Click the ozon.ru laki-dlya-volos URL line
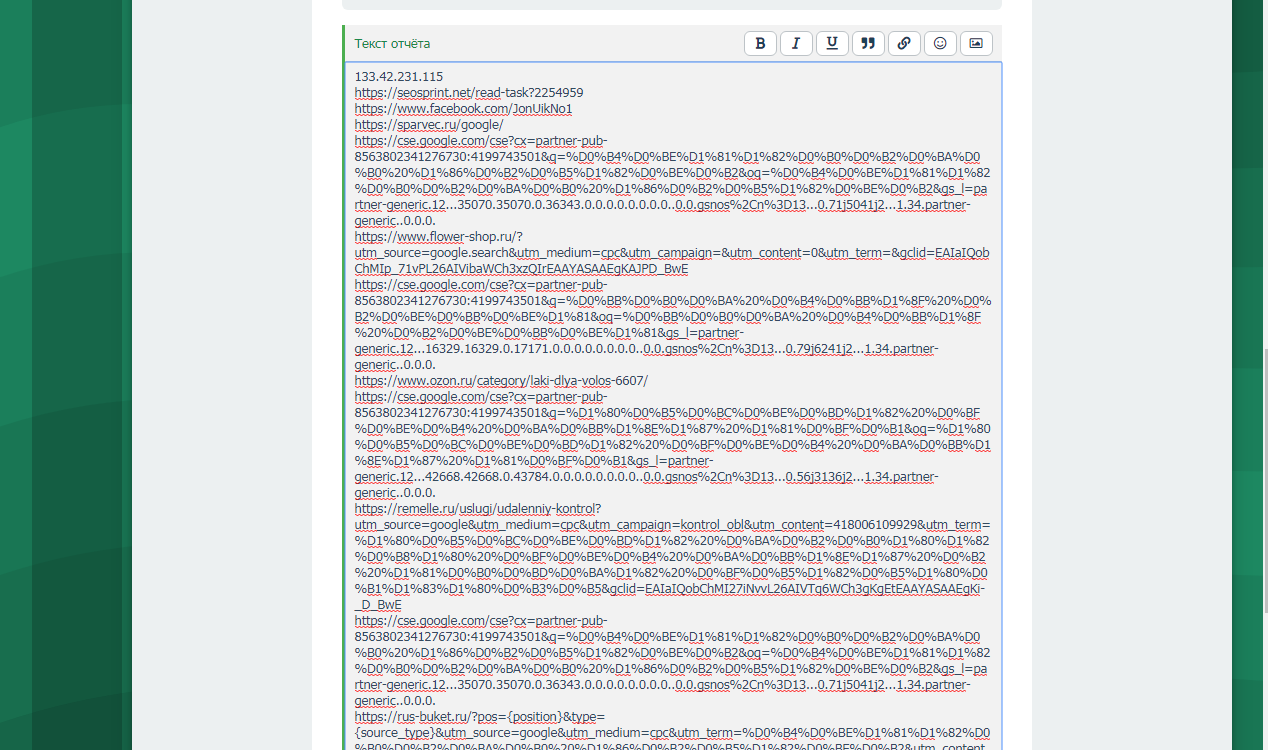Image resolution: width=1268 pixels, height=750 pixels. point(501,381)
